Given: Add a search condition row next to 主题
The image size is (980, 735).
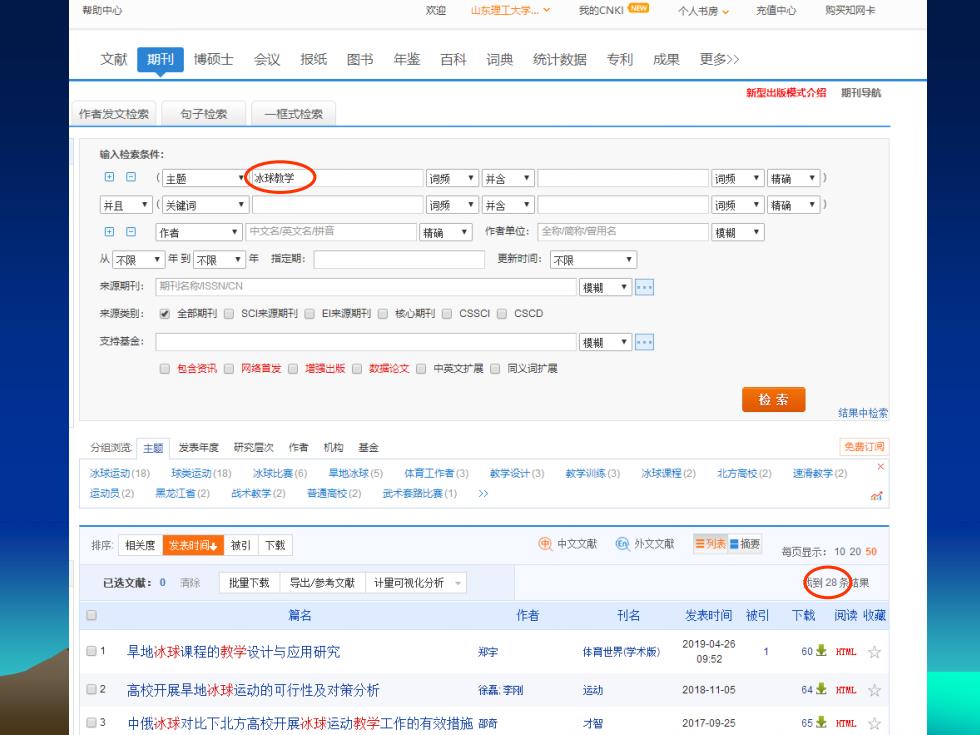Looking at the screenshot, I should [109, 177].
